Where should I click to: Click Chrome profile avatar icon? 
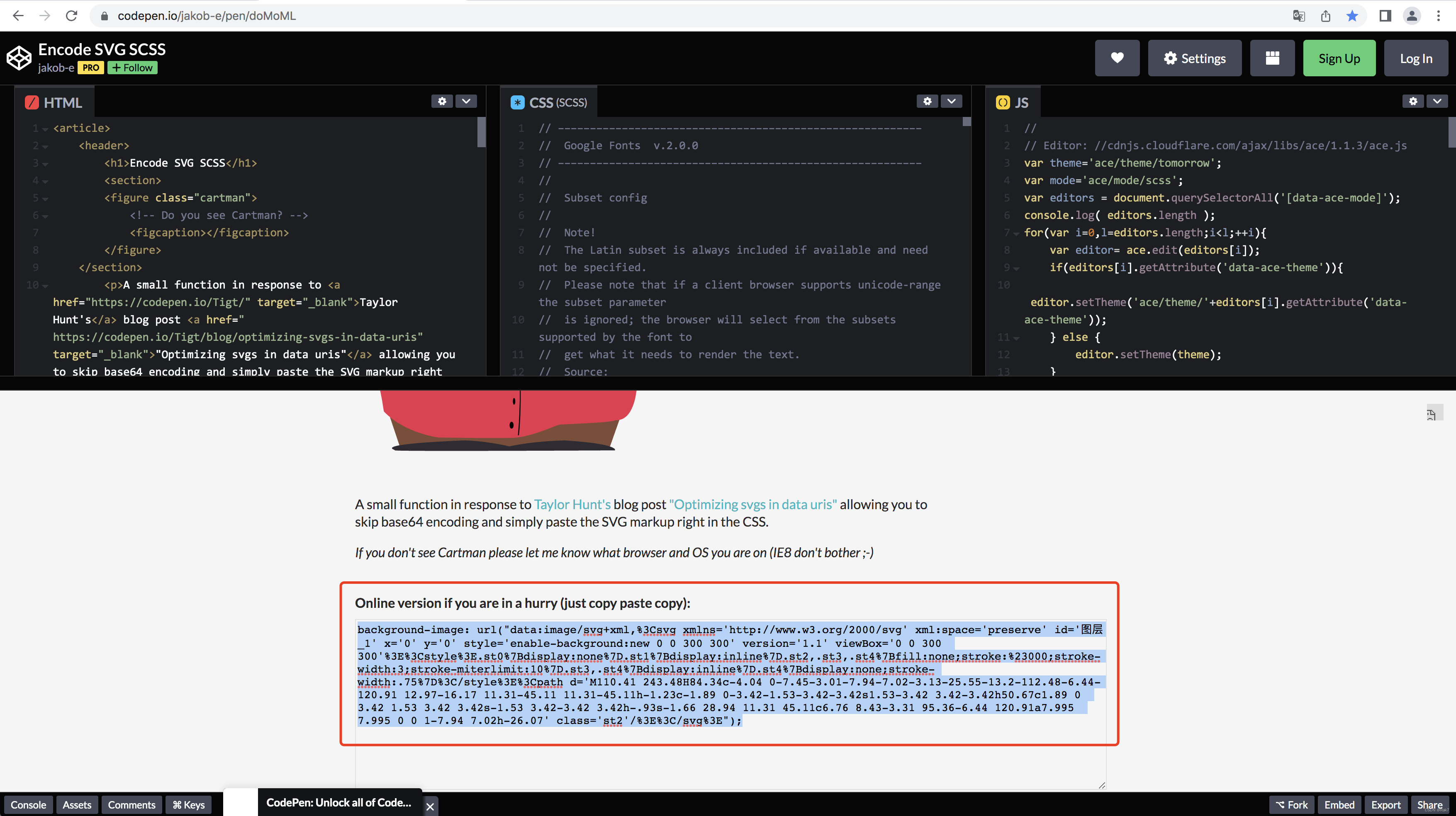1412,16
